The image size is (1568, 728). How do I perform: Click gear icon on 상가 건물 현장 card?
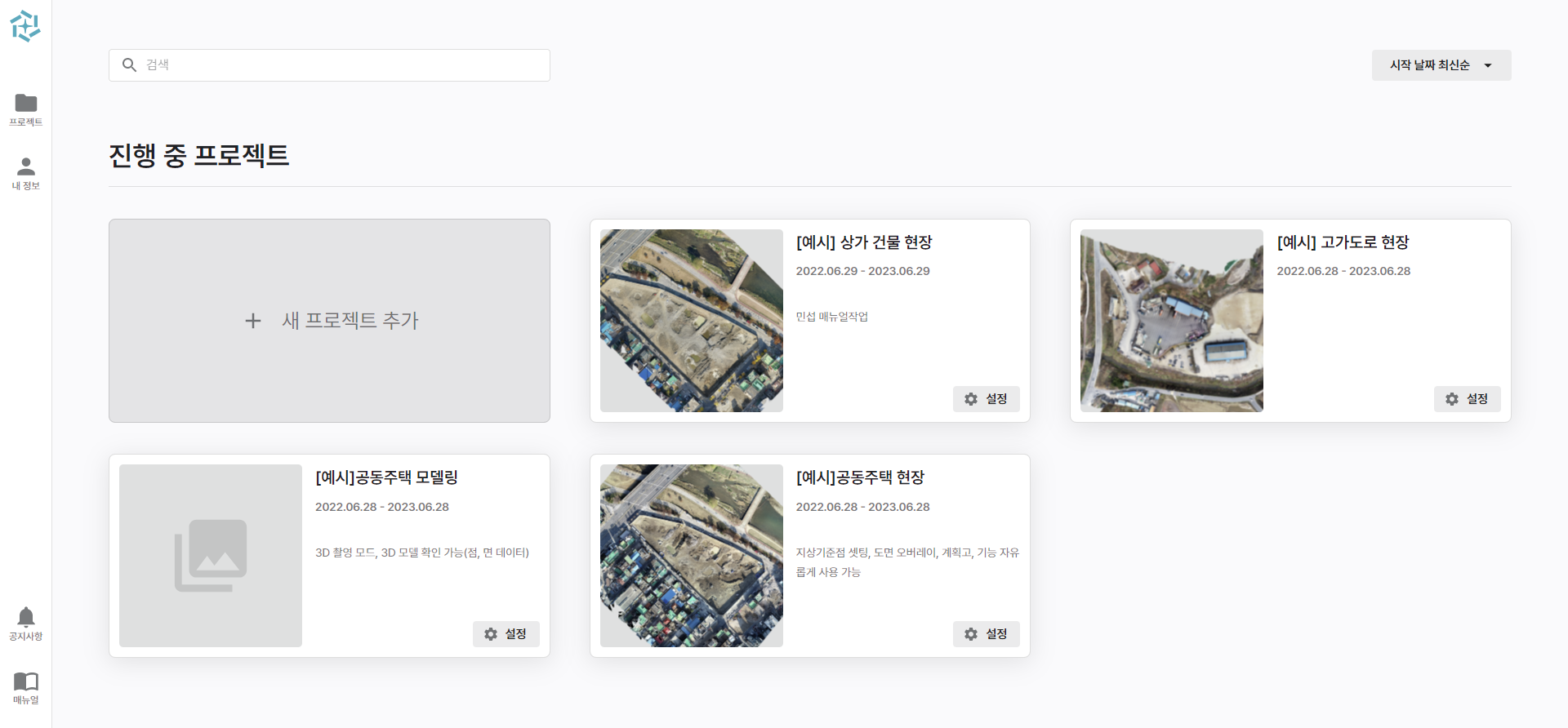click(x=971, y=399)
